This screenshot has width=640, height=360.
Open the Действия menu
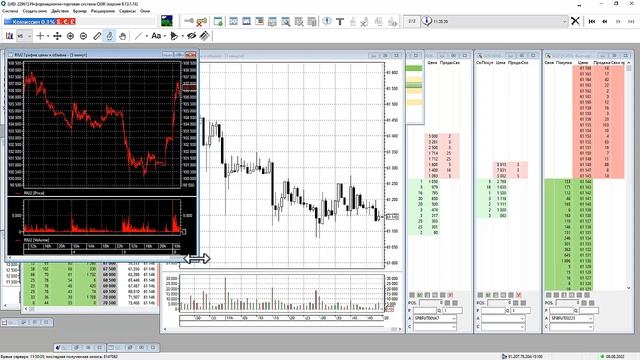point(60,11)
